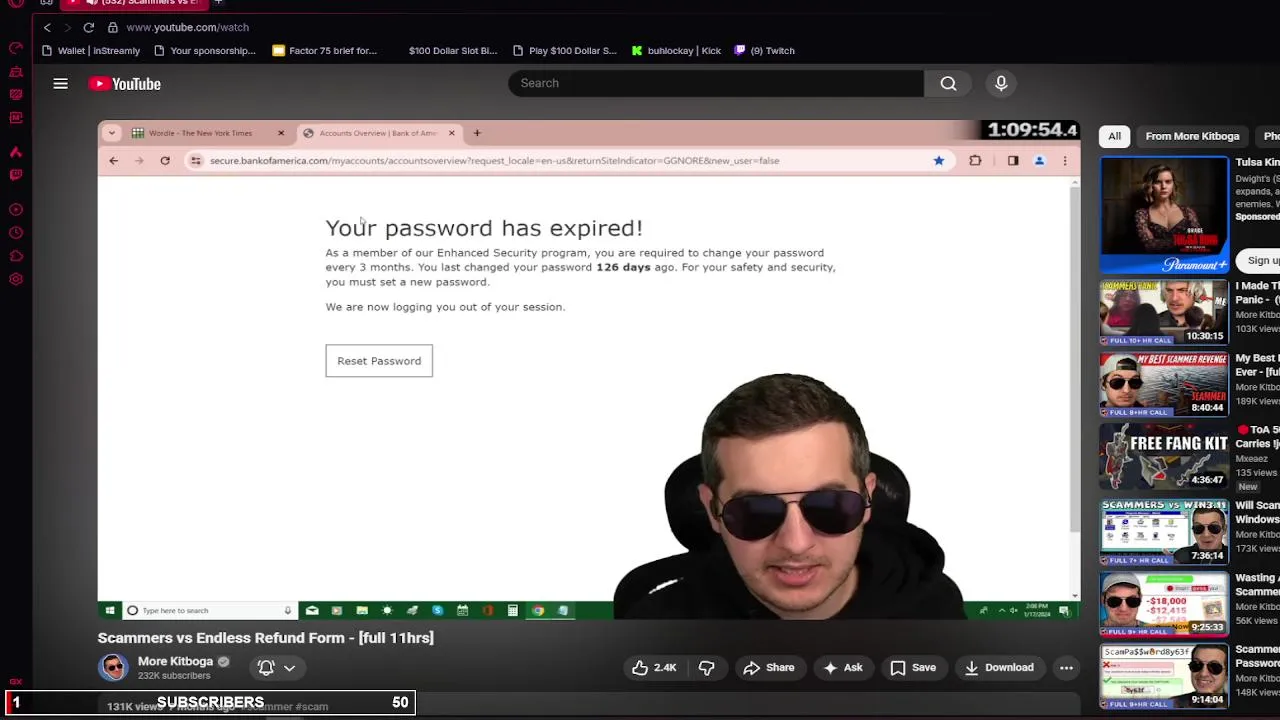Click the Bank of America page scrollbar

tap(1075, 360)
